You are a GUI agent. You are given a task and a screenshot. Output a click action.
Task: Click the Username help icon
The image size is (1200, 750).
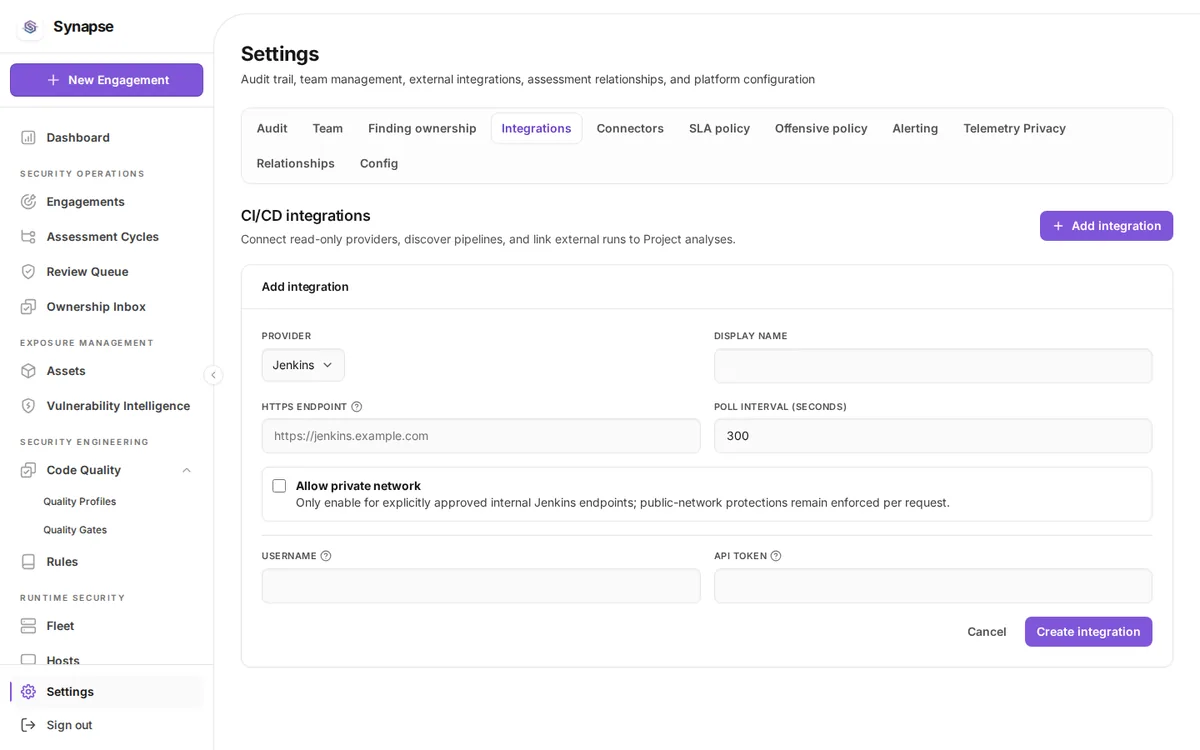click(x=325, y=555)
